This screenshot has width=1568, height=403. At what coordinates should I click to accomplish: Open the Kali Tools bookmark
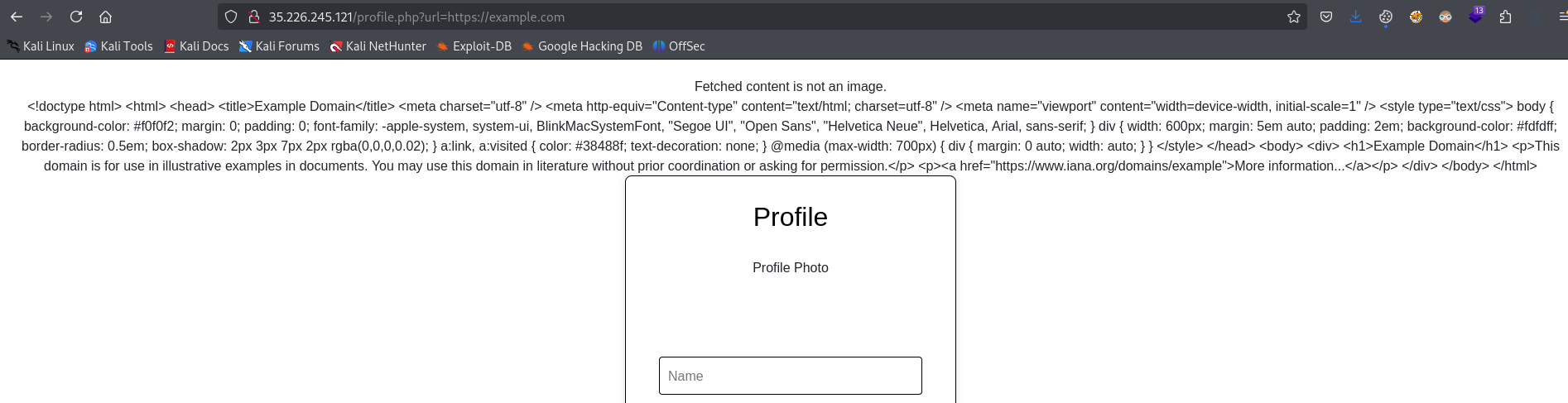click(119, 46)
